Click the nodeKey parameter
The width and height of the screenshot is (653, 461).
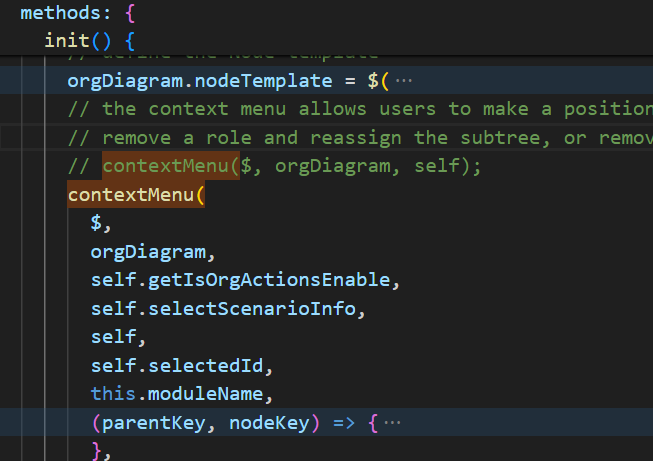coord(267,423)
